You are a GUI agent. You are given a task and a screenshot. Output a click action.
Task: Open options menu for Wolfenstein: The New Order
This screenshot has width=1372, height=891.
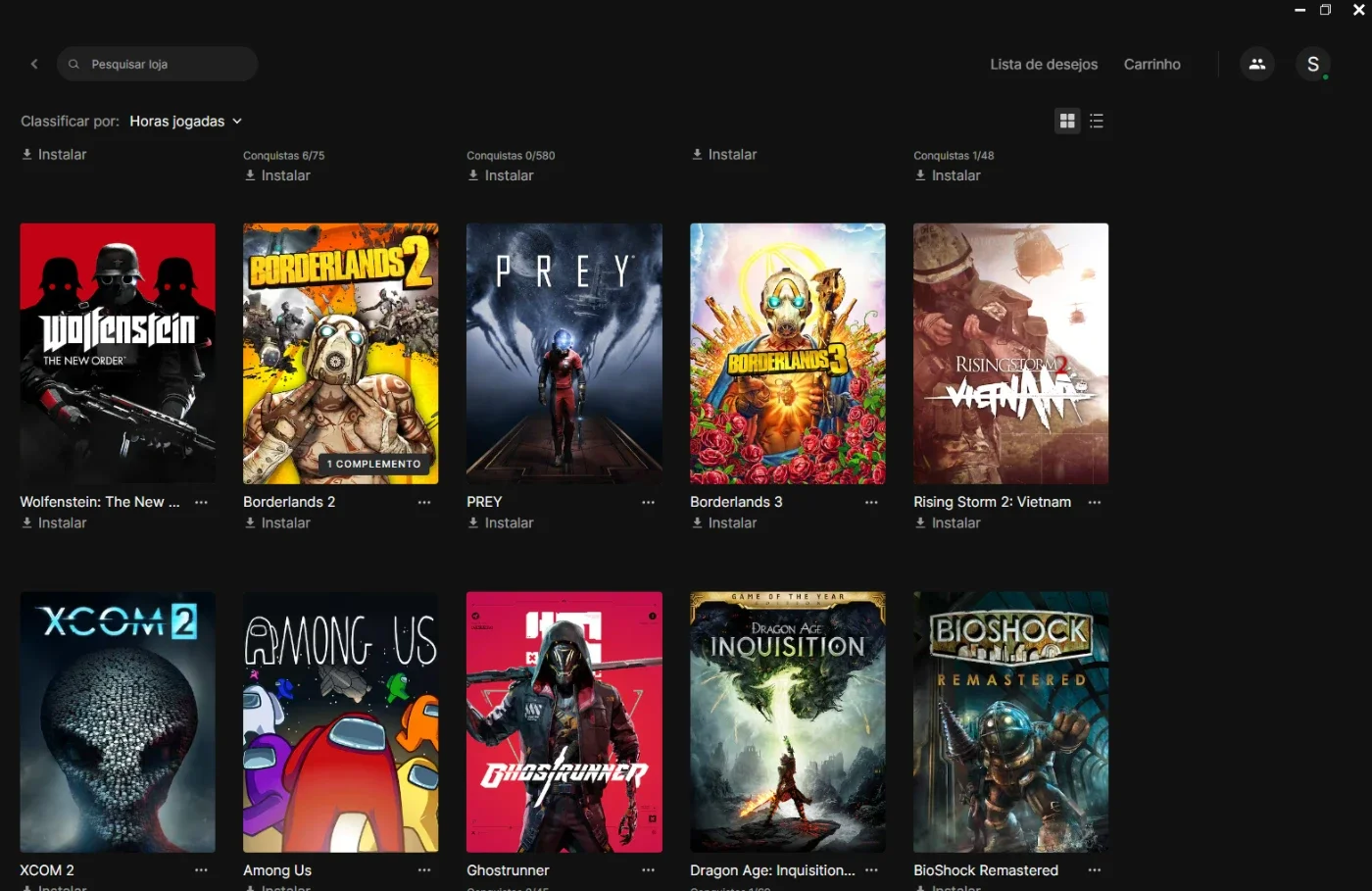coord(201,502)
